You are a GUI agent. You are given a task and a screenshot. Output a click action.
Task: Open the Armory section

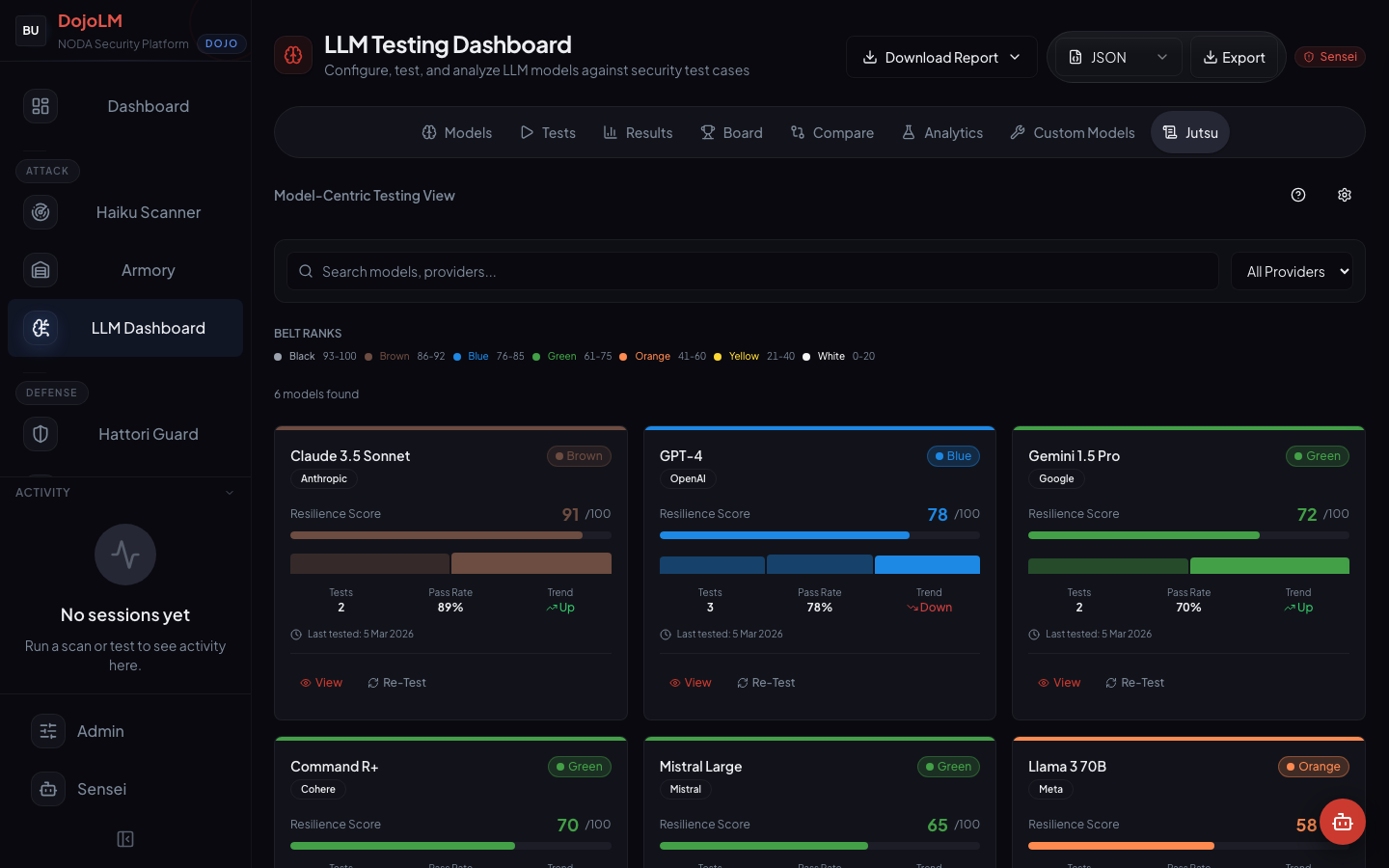click(125, 270)
